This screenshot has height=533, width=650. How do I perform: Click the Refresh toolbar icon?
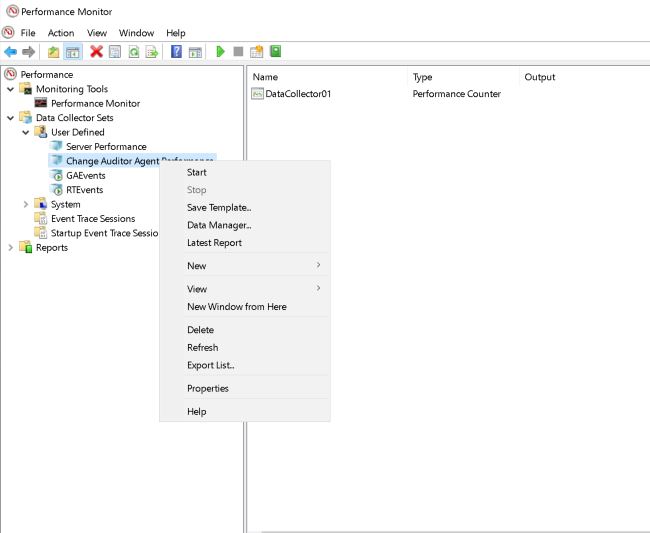tap(133, 52)
